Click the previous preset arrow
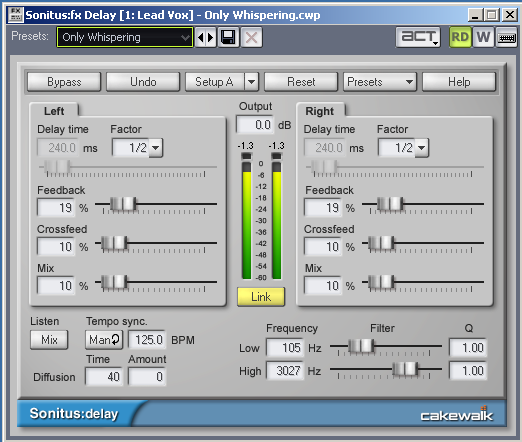The width and height of the screenshot is (522, 442). [x=200, y=37]
